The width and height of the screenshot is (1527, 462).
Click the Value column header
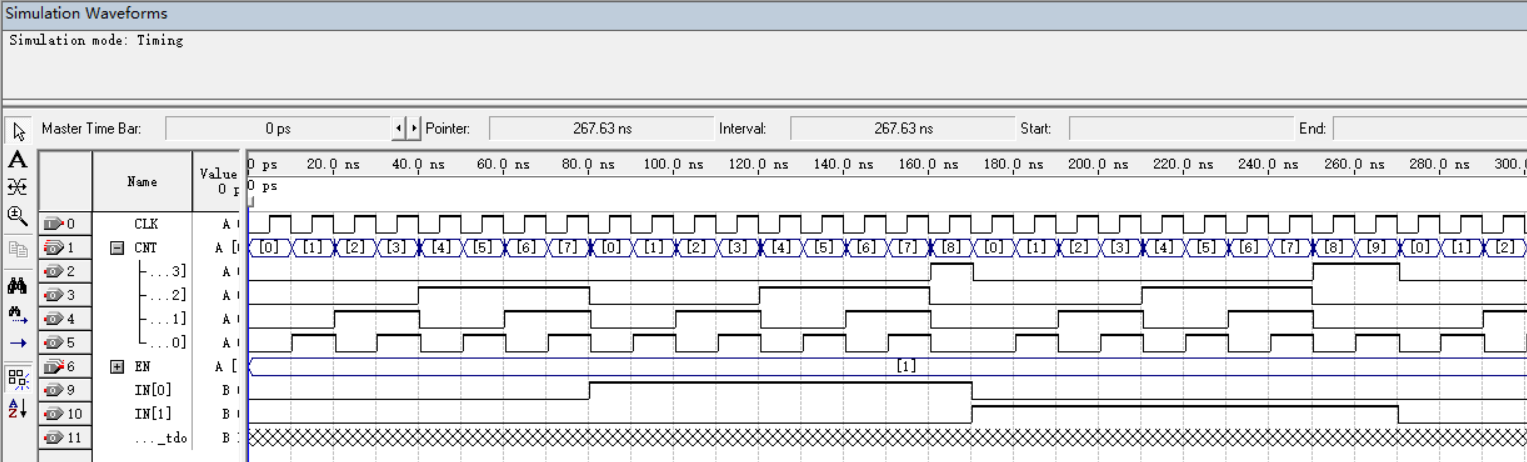pyautogui.click(x=218, y=182)
